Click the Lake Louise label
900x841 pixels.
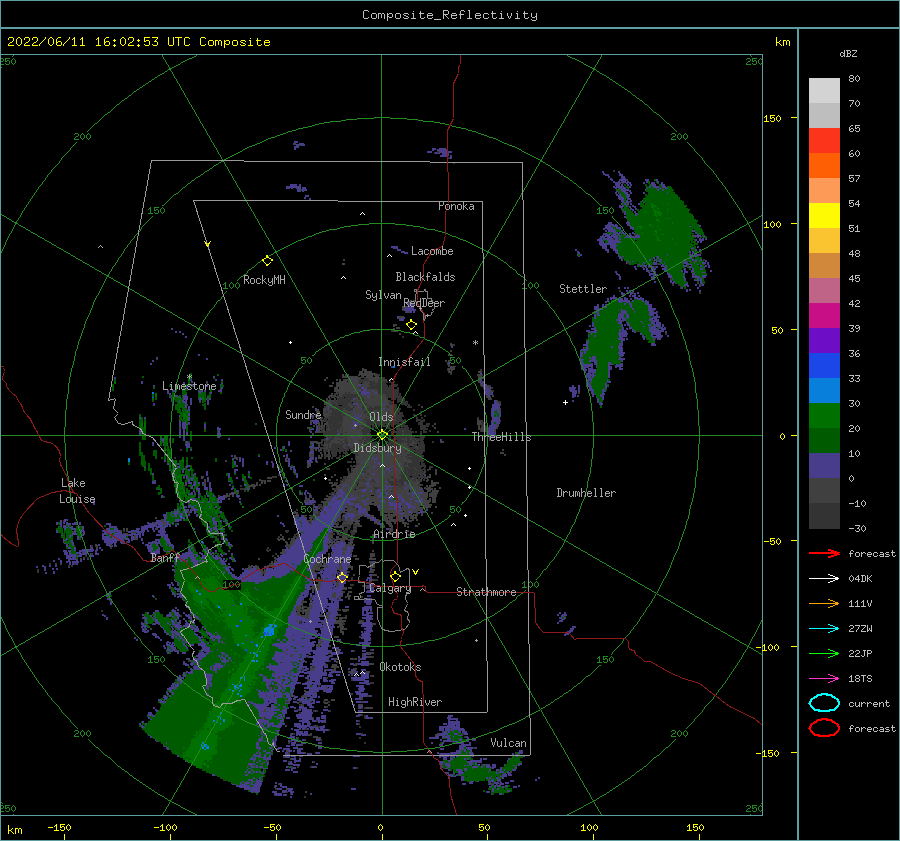coord(78,491)
